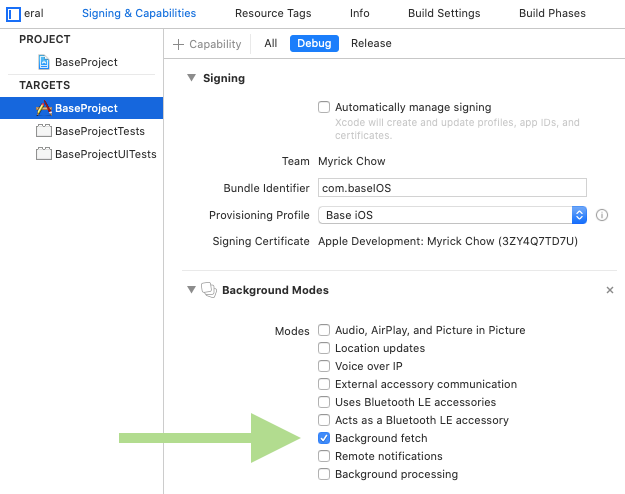Click the Background Modes capability icon
625x494 pixels.
pos(209,290)
